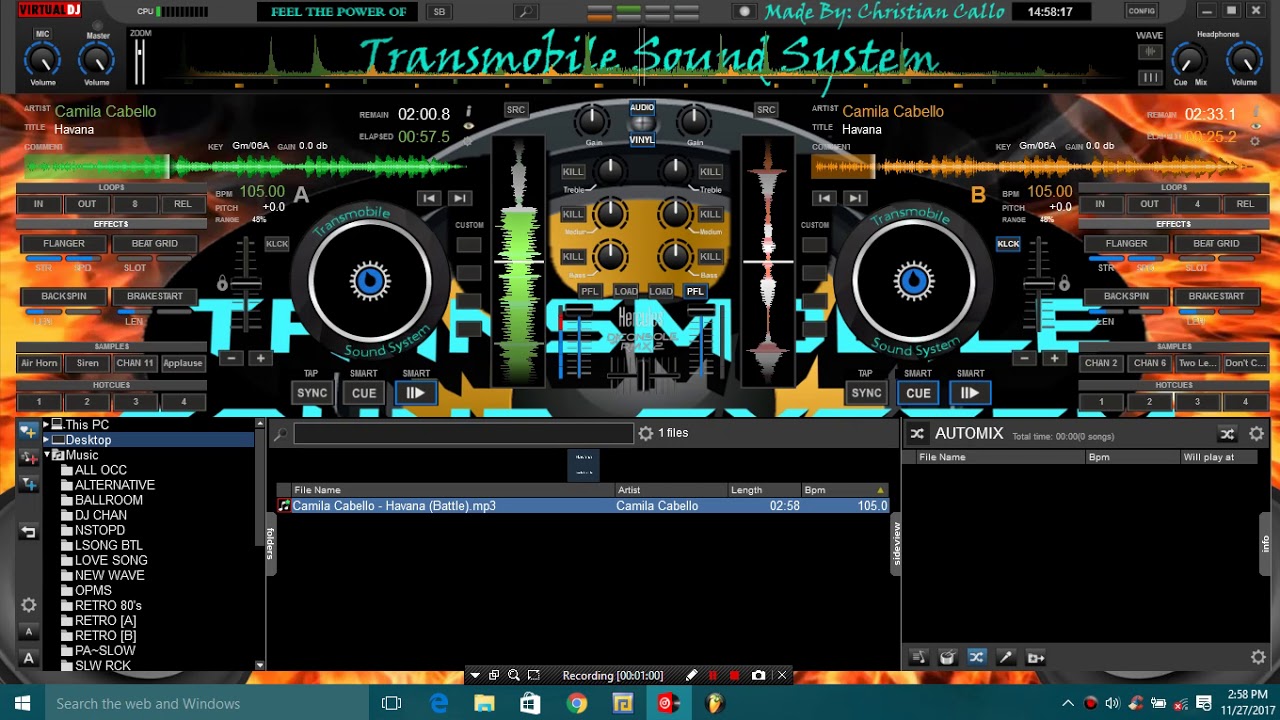This screenshot has width=1280, height=720.
Task: Play the Siren sample
Action: pyautogui.click(x=87, y=363)
